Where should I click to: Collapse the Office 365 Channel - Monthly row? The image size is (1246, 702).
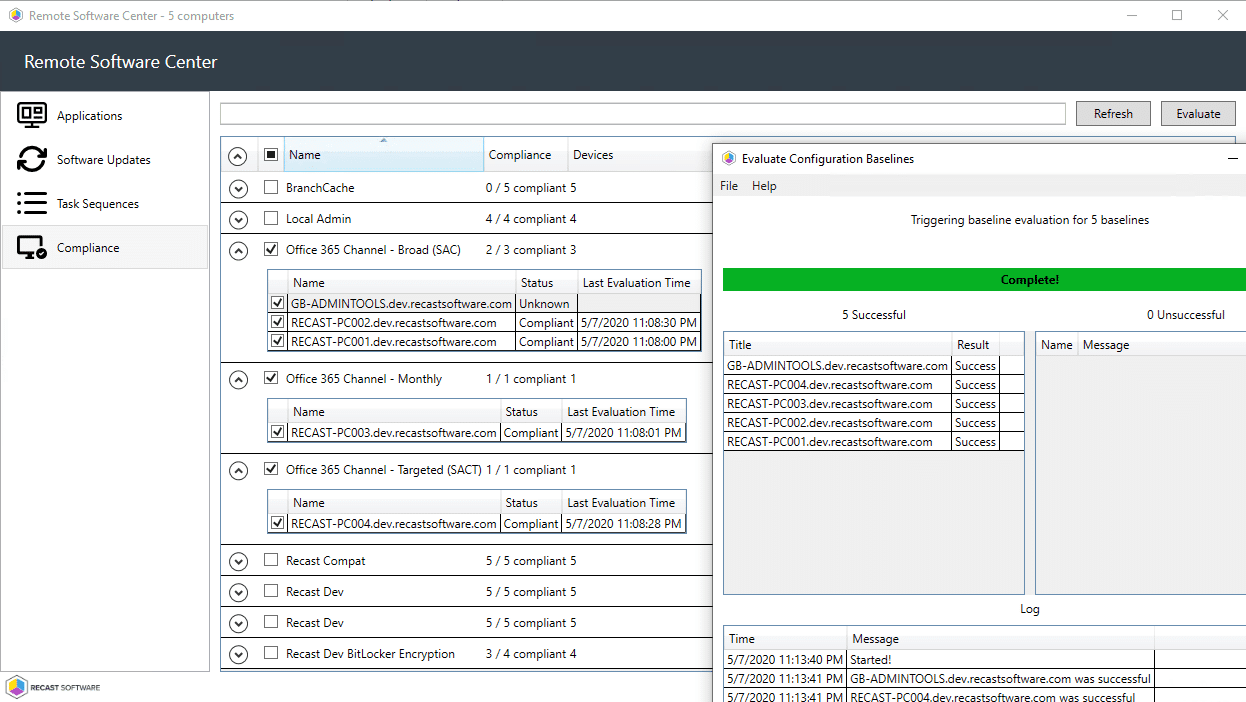[238, 379]
